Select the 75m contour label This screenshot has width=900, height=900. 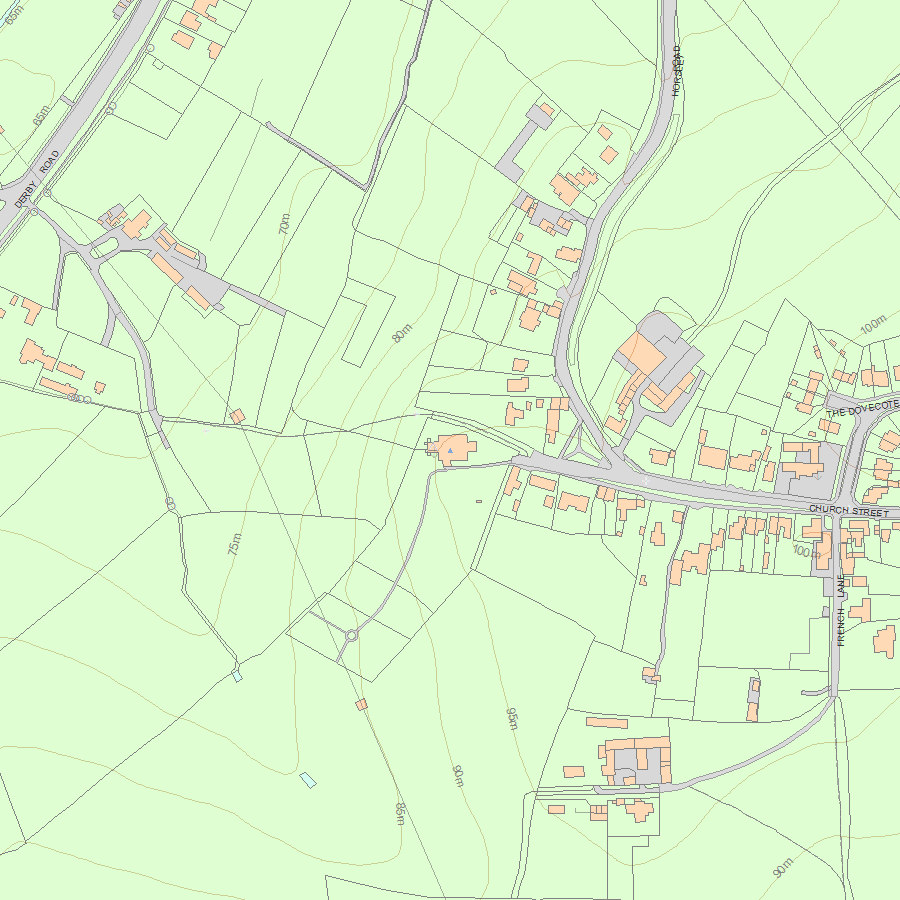point(234,544)
